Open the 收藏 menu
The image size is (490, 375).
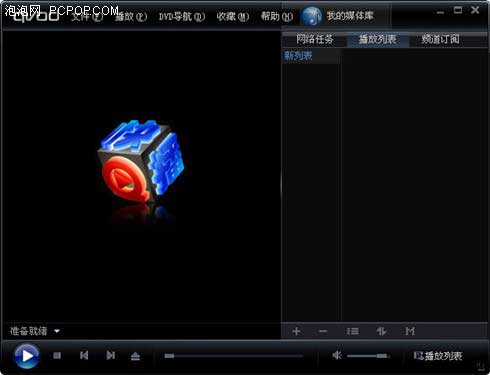(x=233, y=16)
